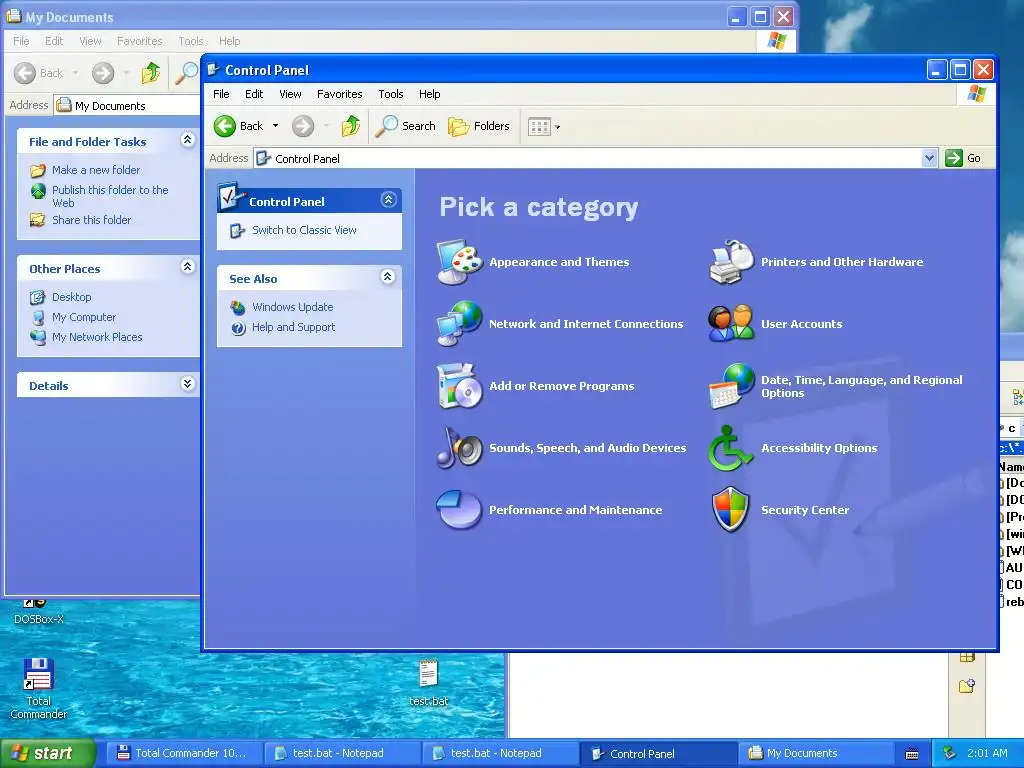Click Make a new folder in My Documents

pyautogui.click(x=96, y=170)
